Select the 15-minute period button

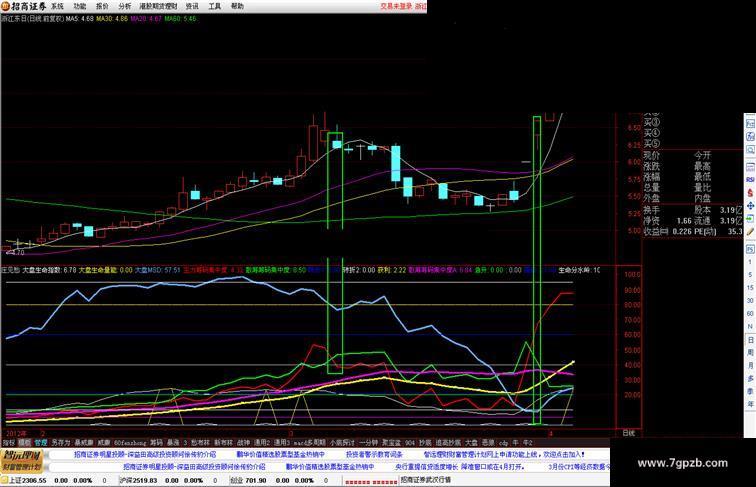tap(750, 288)
